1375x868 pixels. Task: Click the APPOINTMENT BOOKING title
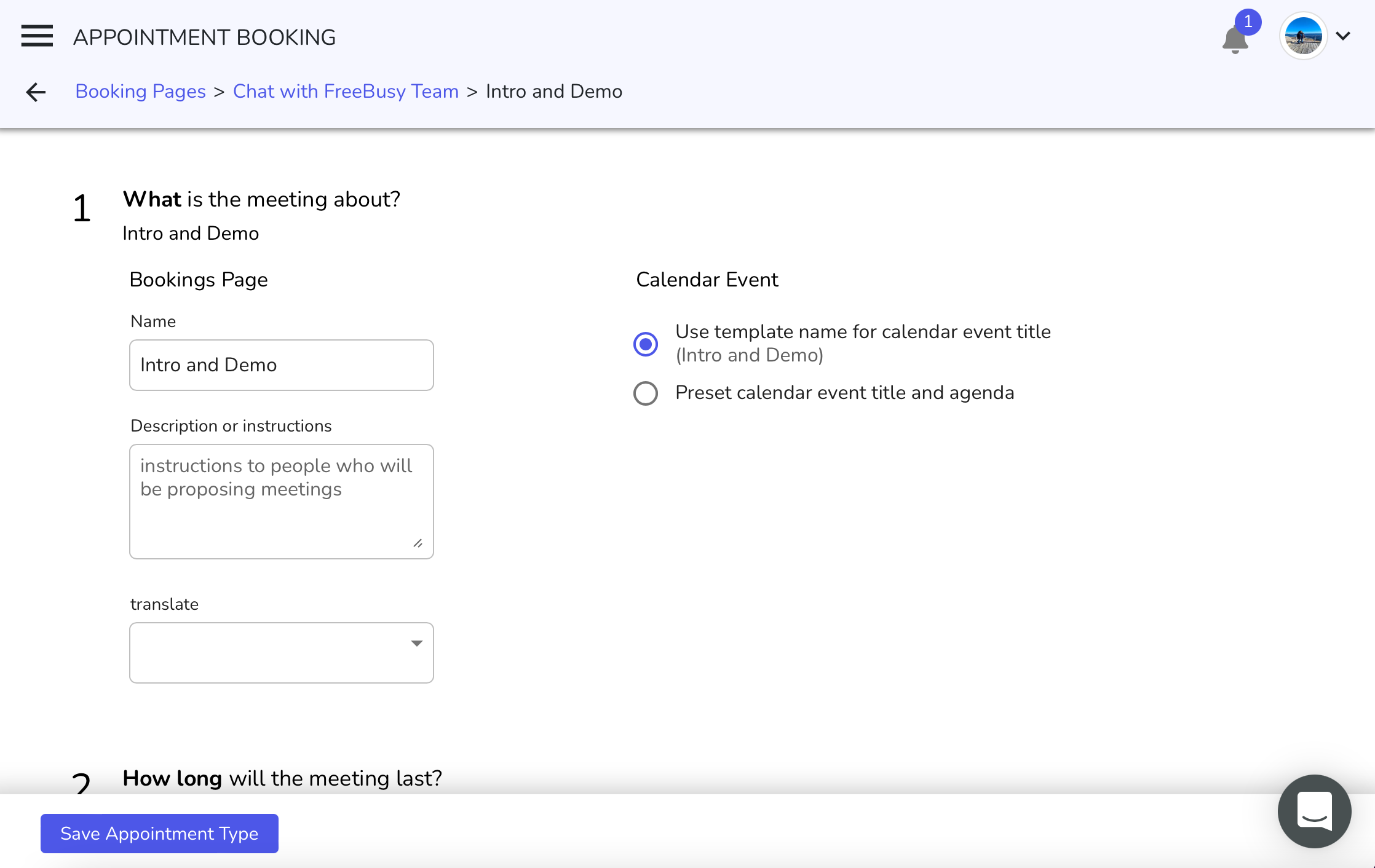click(204, 37)
